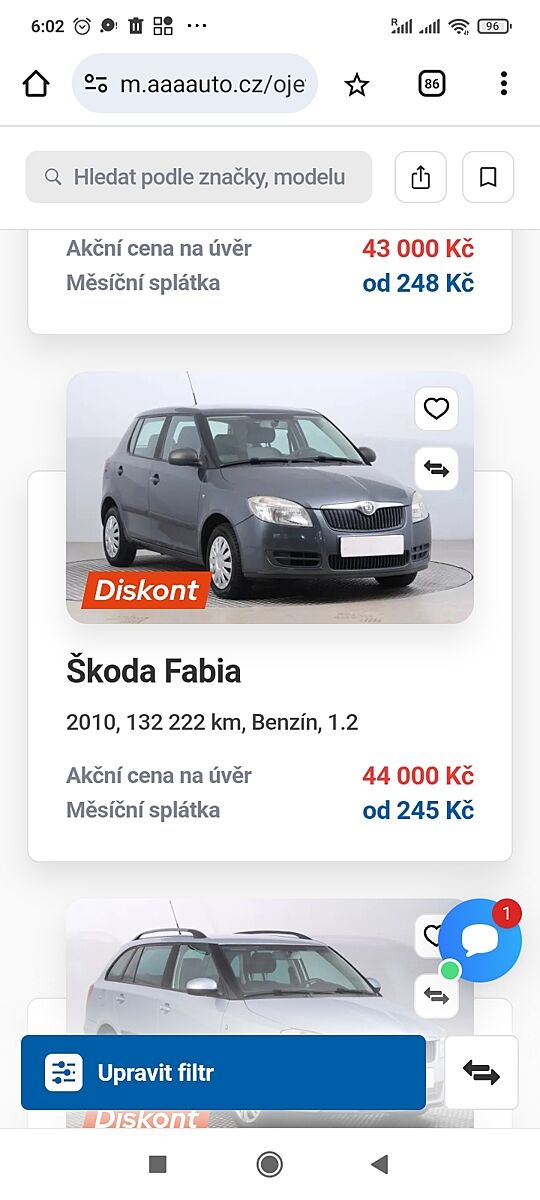Tap the 'Upravit filtr' button

(x=223, y=1073)
